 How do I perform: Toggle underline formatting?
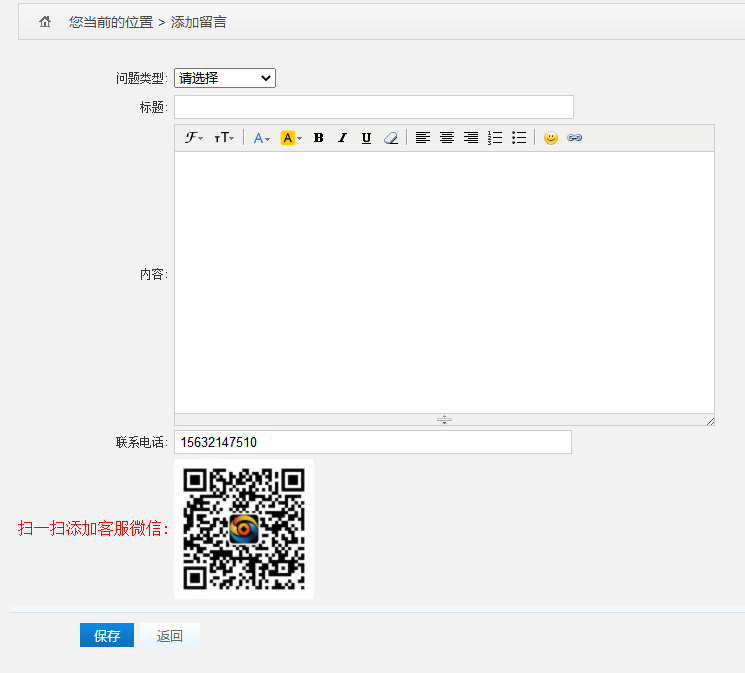366,138
